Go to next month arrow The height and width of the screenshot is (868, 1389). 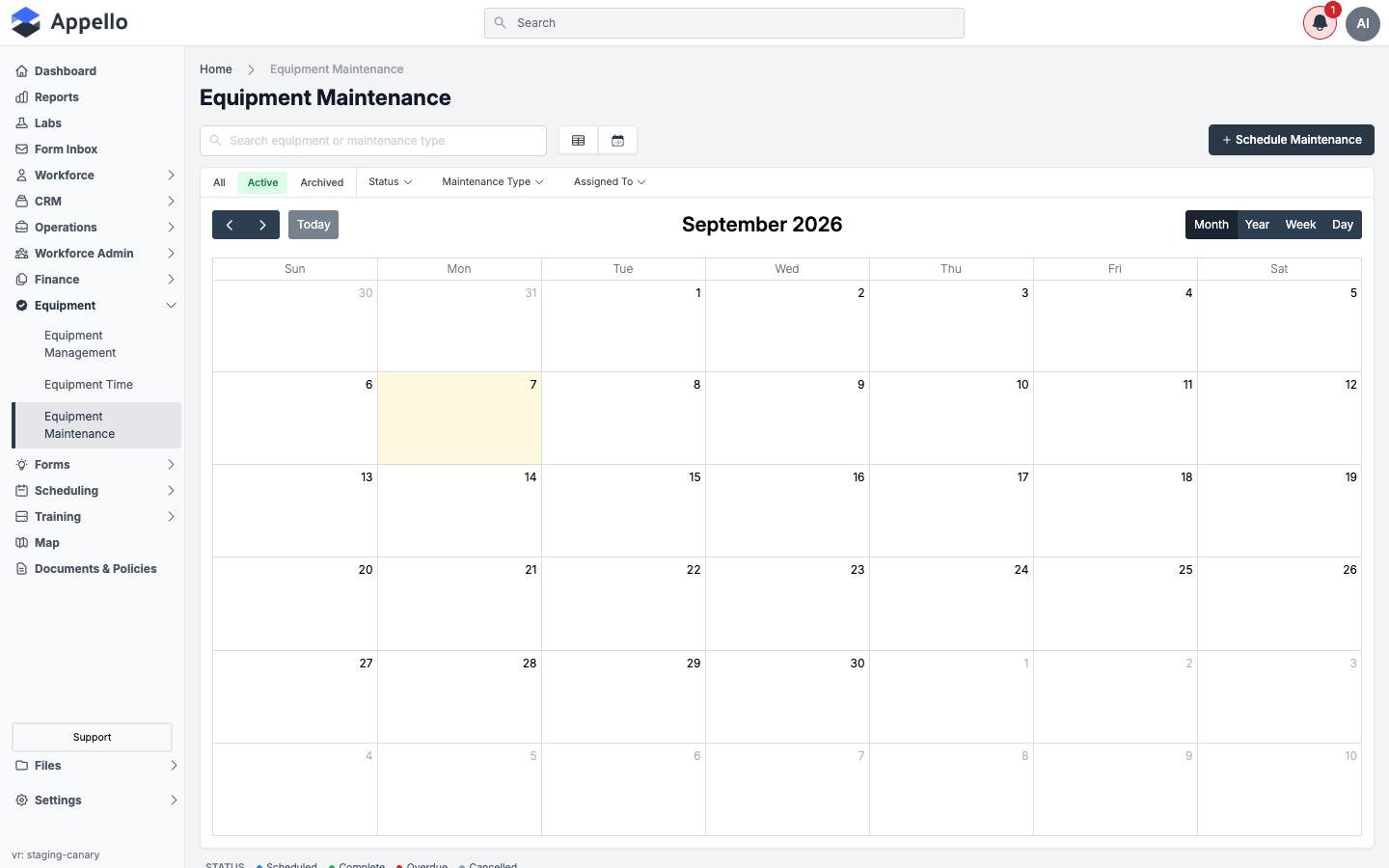(x=262, y=225)
